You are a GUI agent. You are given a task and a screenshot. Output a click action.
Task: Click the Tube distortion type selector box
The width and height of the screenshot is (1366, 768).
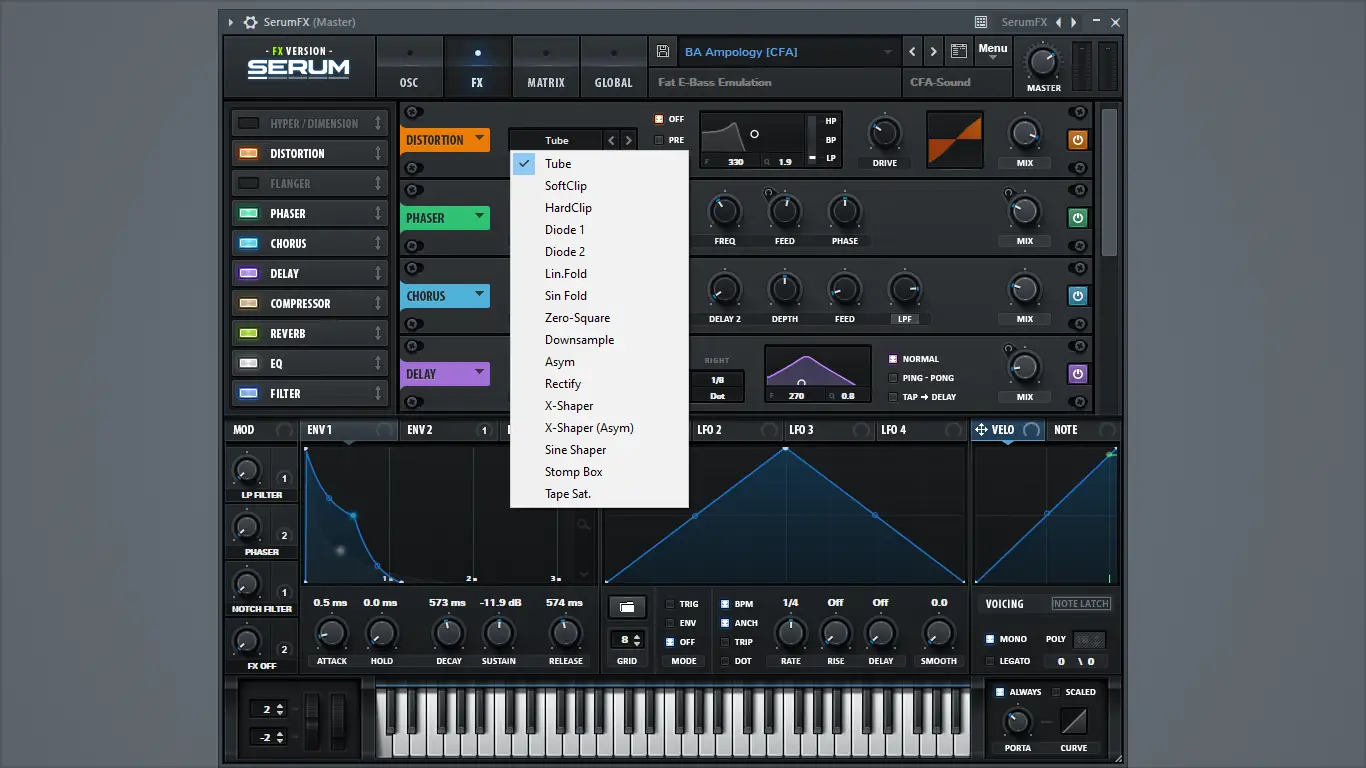(x=556, y=141)
